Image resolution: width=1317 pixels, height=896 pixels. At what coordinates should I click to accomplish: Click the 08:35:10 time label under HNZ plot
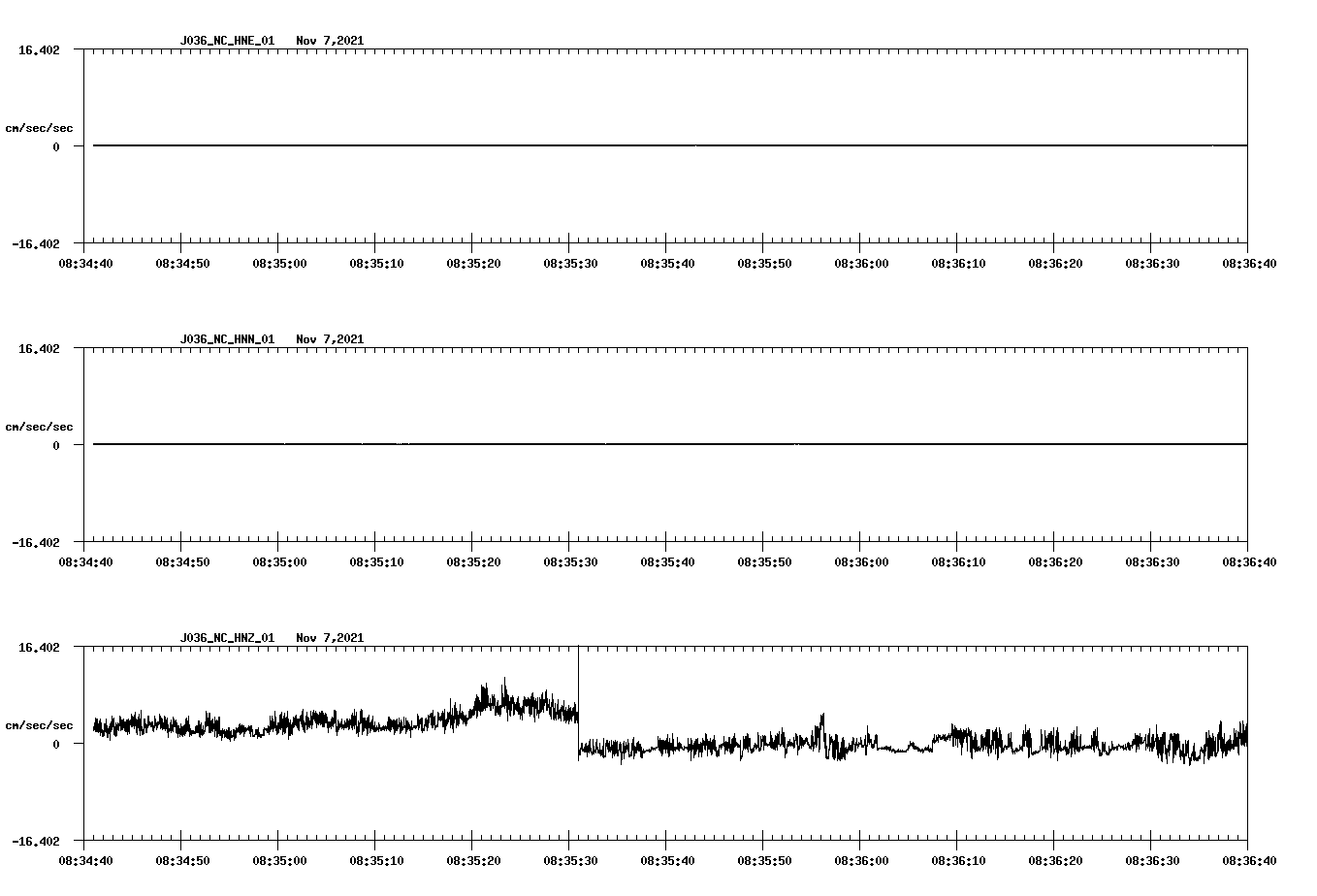click(x=376, y=861)
